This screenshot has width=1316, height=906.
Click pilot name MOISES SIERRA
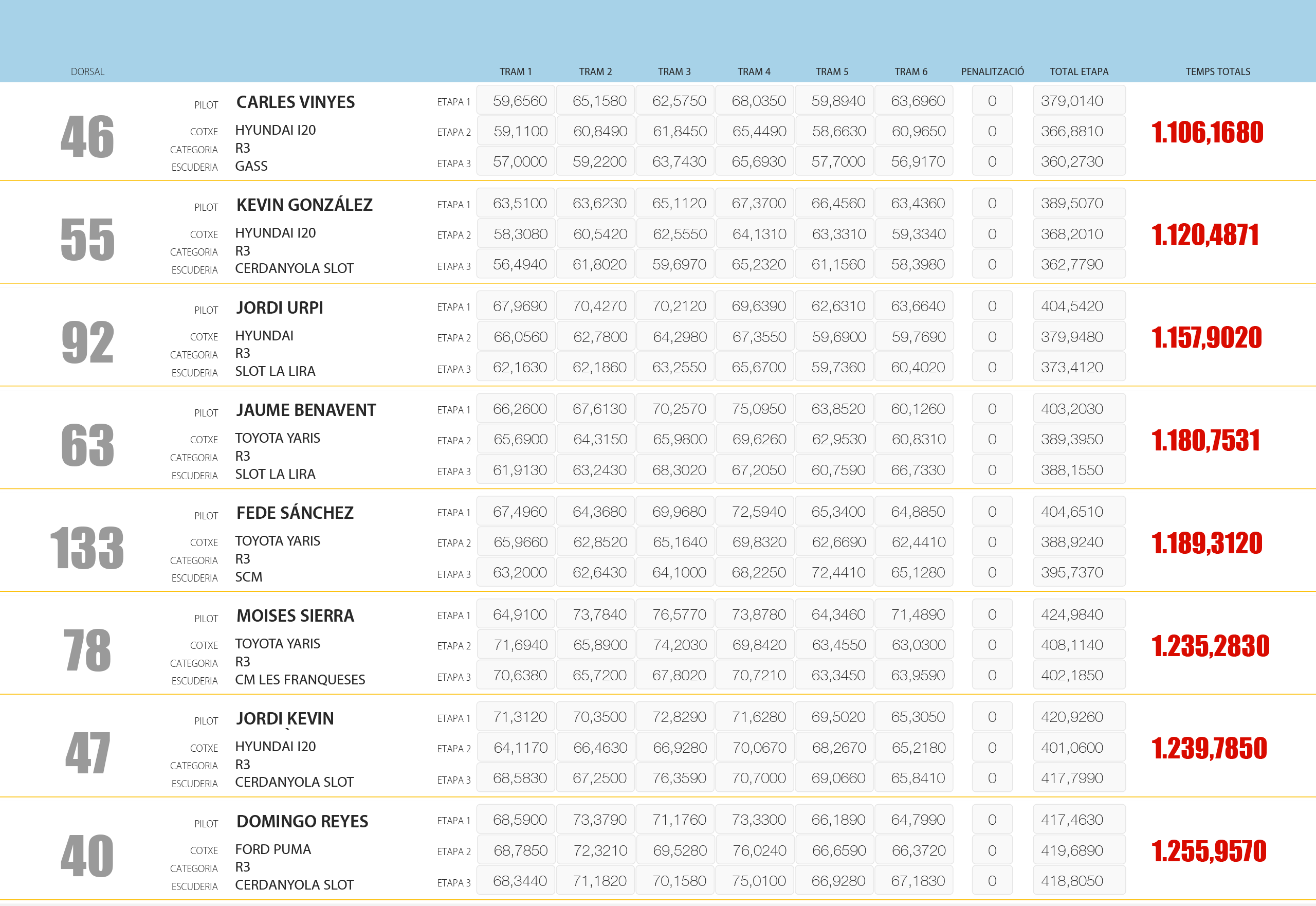pyautogui.click(x=295, y=616)
